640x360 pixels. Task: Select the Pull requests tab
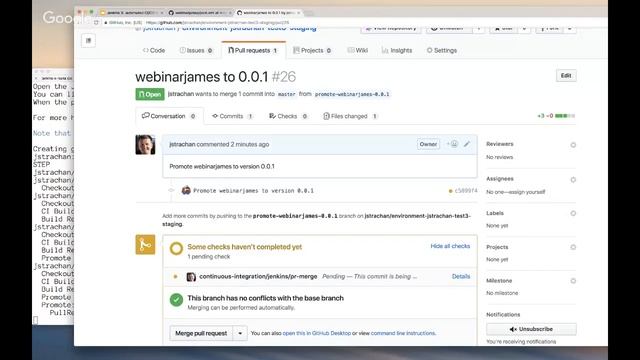pyautogui.click(x=253, y=50)
